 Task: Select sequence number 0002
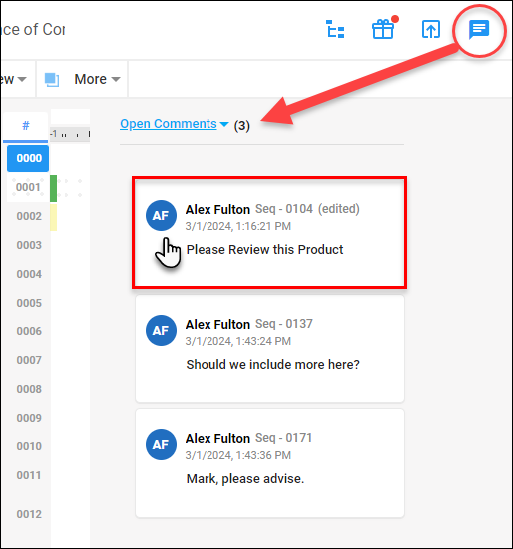(29, 216)
